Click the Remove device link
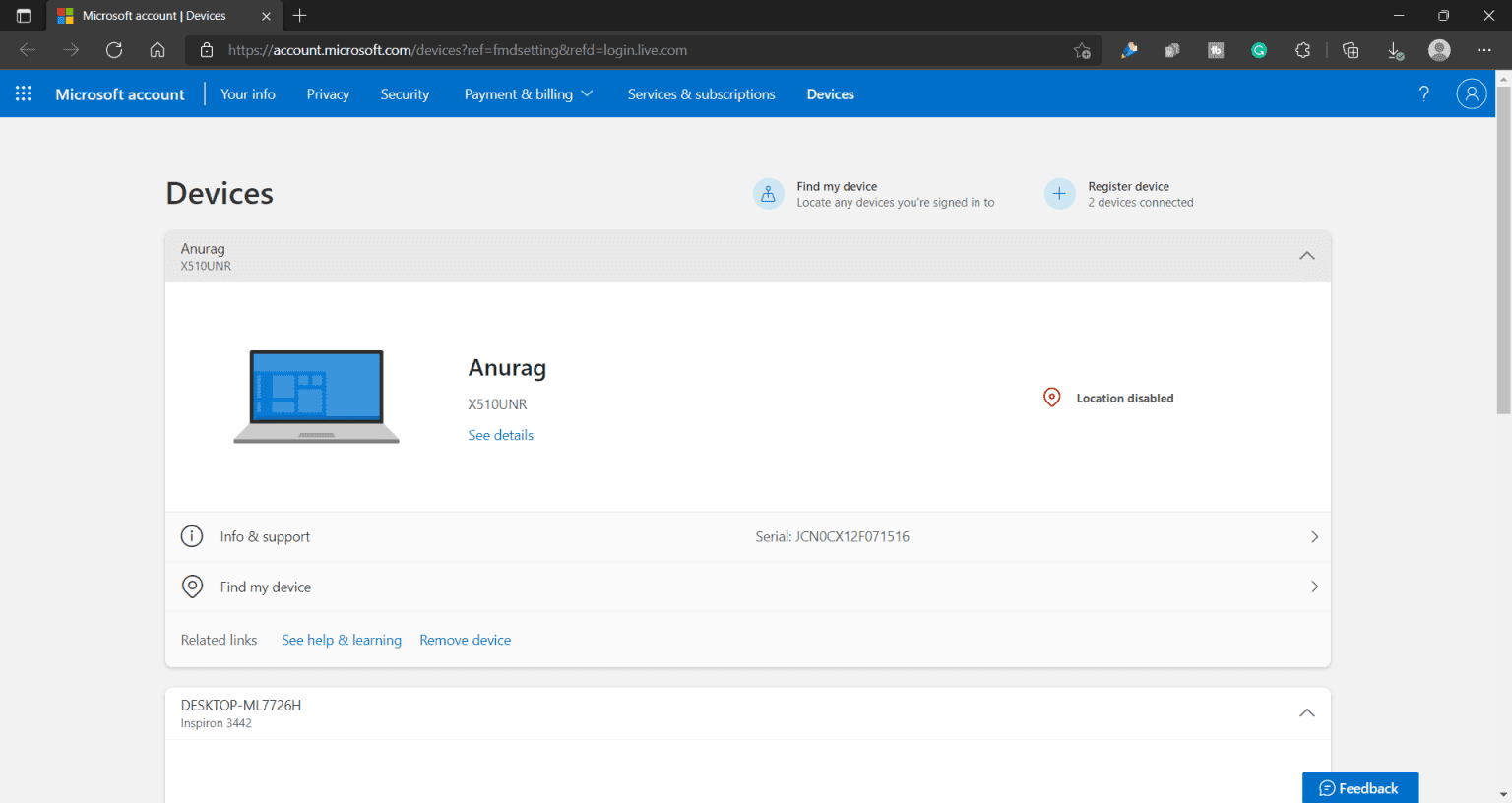The image size is (1512, 803). click(465, 640)
